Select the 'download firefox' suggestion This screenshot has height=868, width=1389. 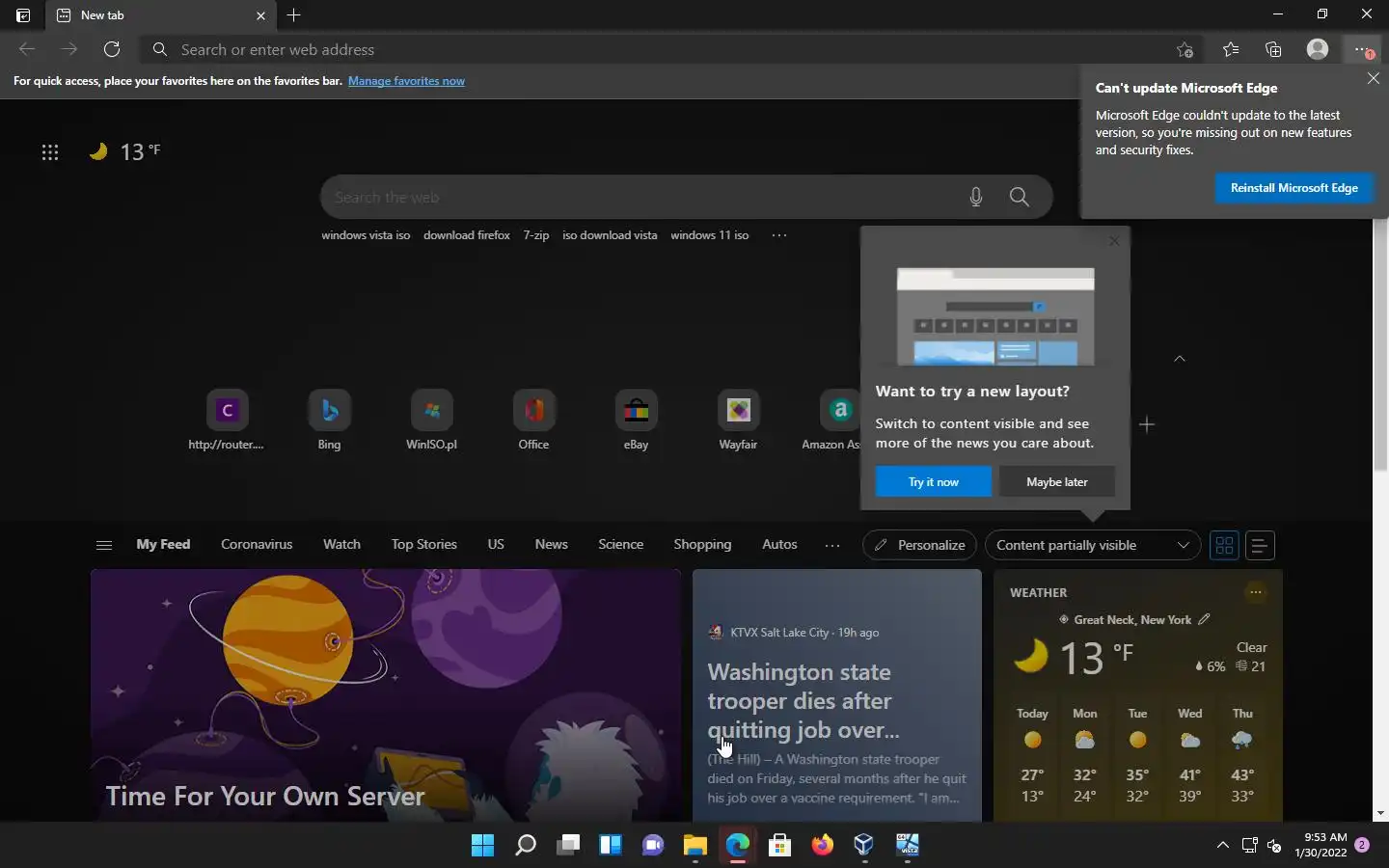467,235
